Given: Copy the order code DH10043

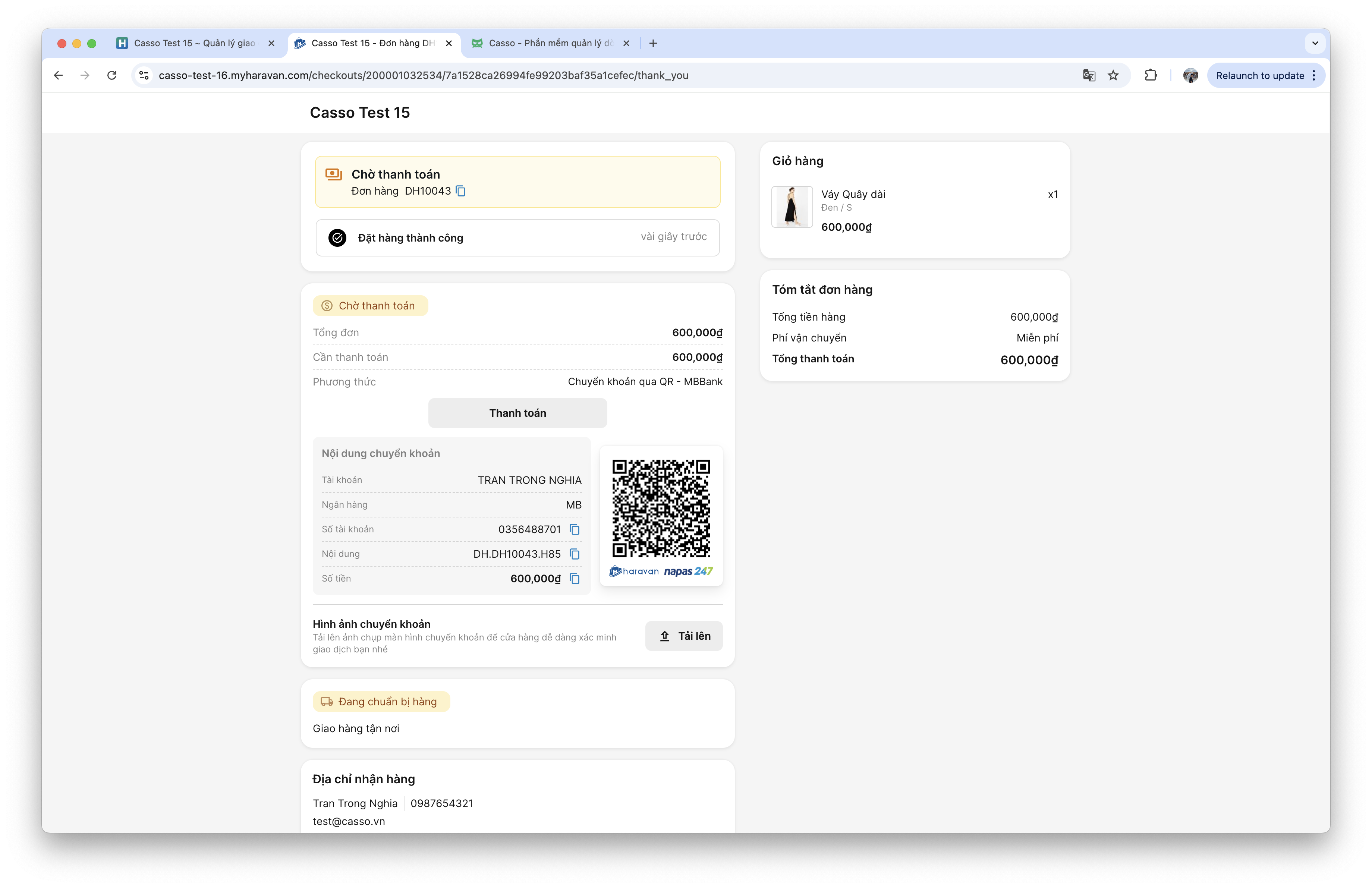Looking at the screenshot, I should click(460, 191).
